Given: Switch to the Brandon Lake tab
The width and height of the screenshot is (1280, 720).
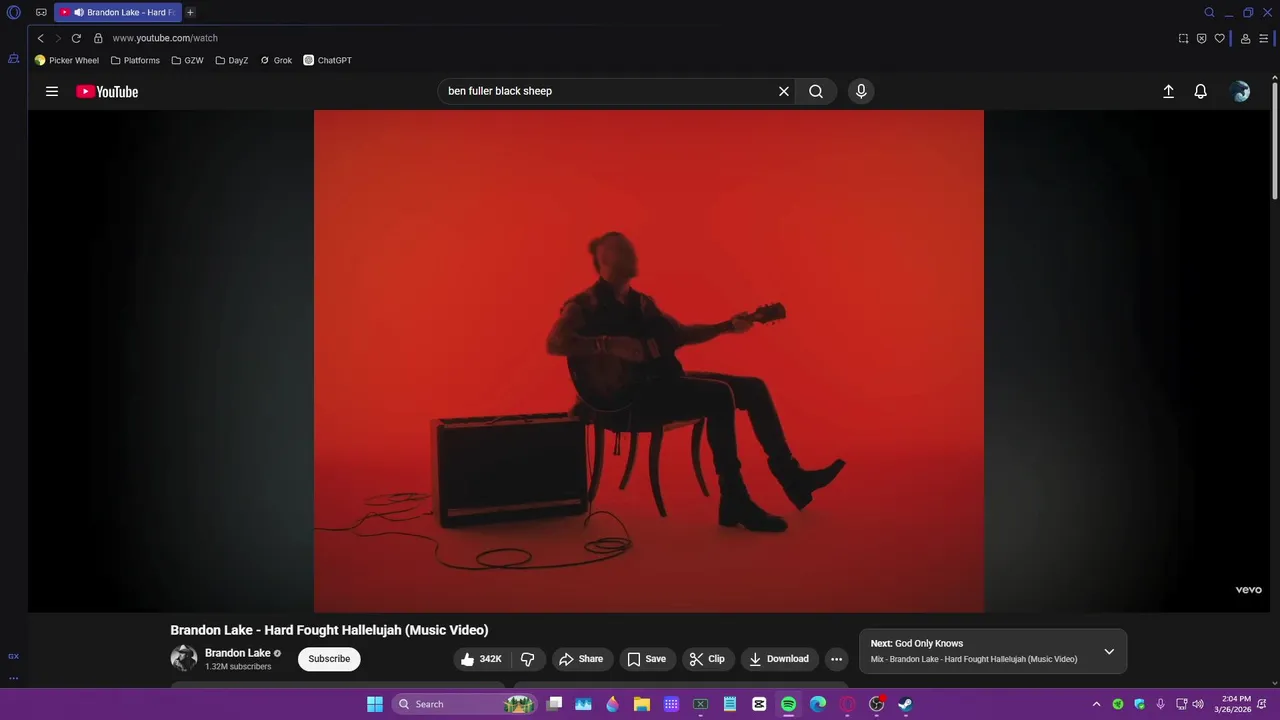Looking at the screenshot, I should pos(118,12).
